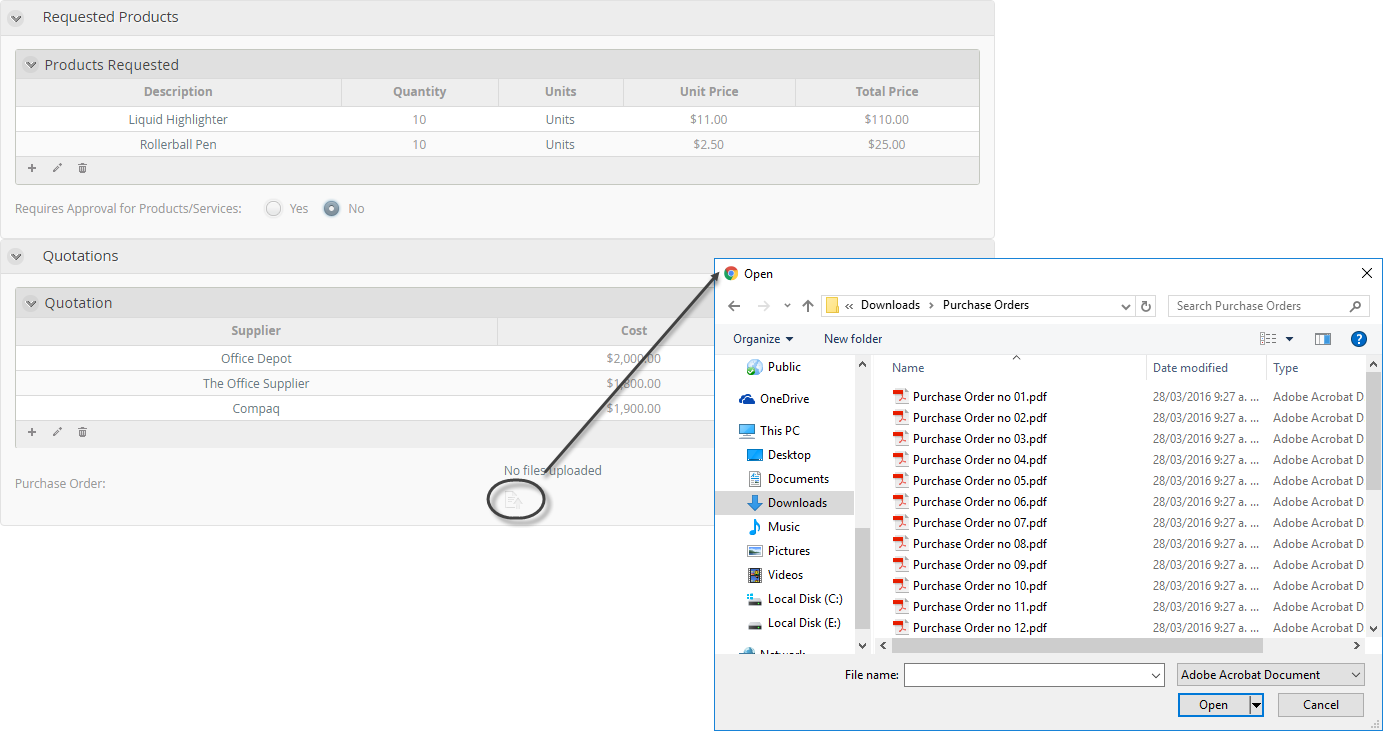This screenshot has width=1383, height=731.
Task: Click Downloads in the address bar
Action: click(890, 305)
